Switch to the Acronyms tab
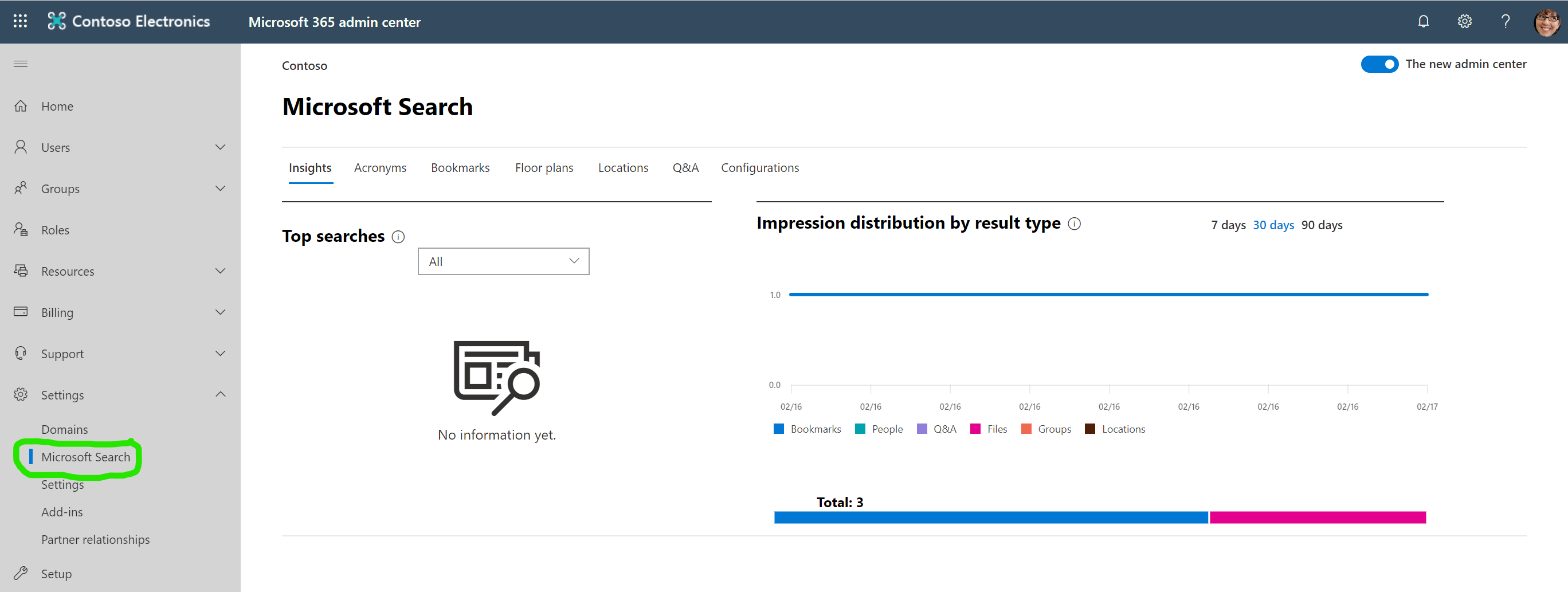Viewport: 1568px width, 592px height. pos(380,168)
